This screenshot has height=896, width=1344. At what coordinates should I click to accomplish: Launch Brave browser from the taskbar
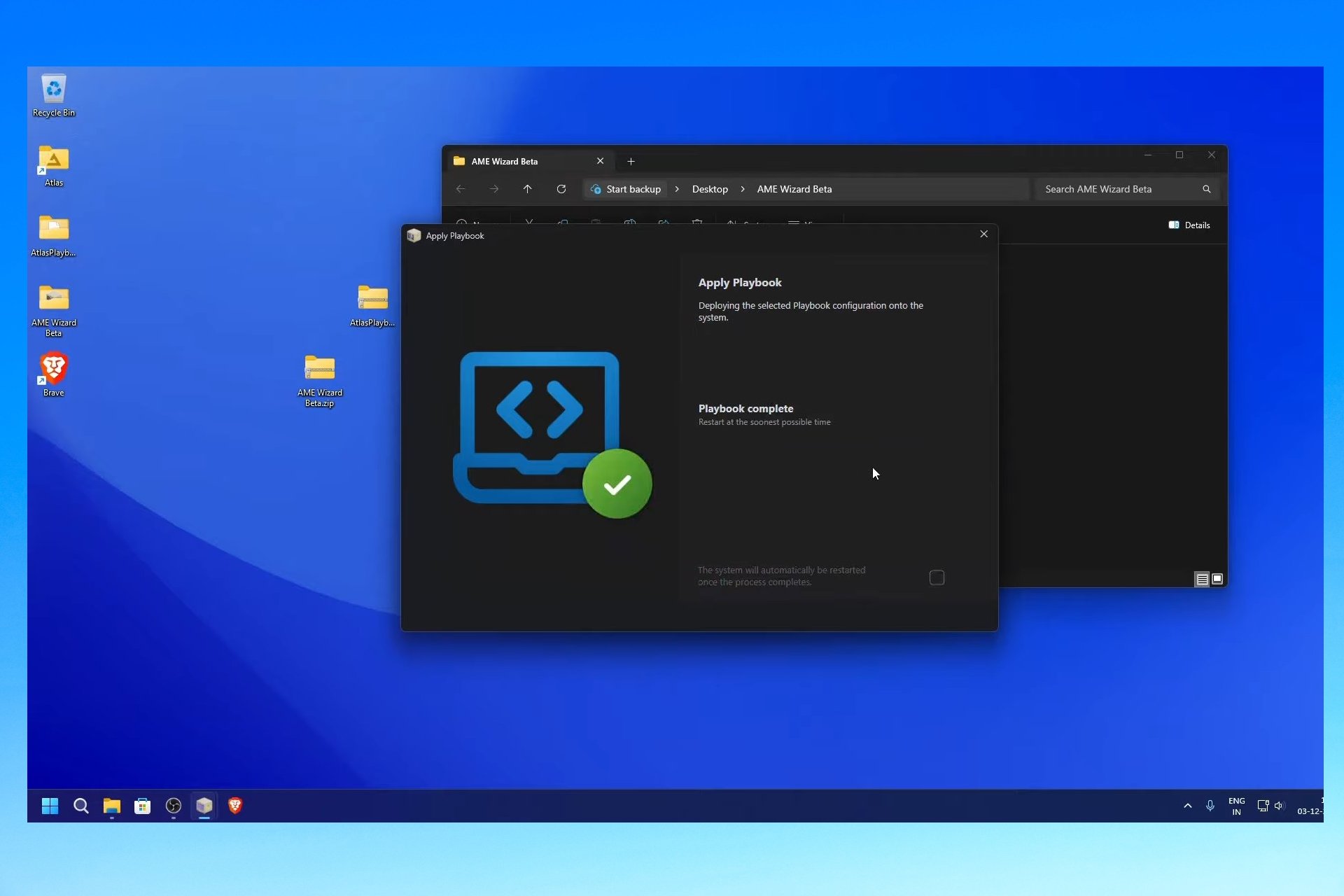click(235, 806)
